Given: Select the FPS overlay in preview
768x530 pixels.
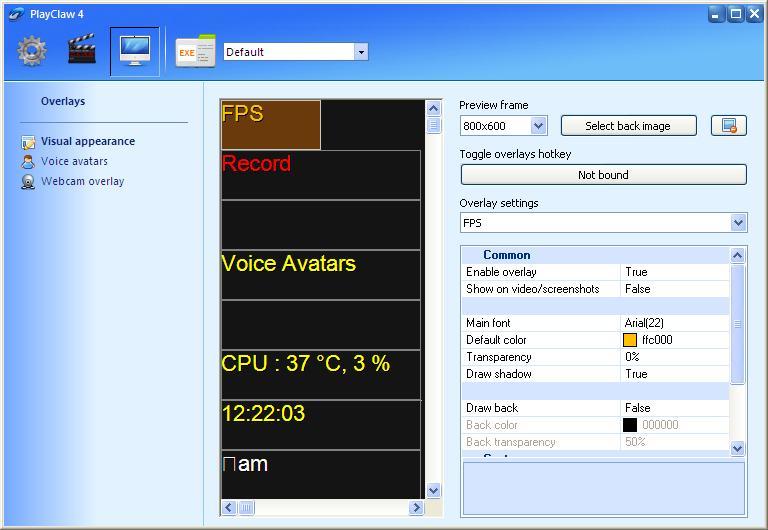Looking at the screenshot, I should point(271,125).
